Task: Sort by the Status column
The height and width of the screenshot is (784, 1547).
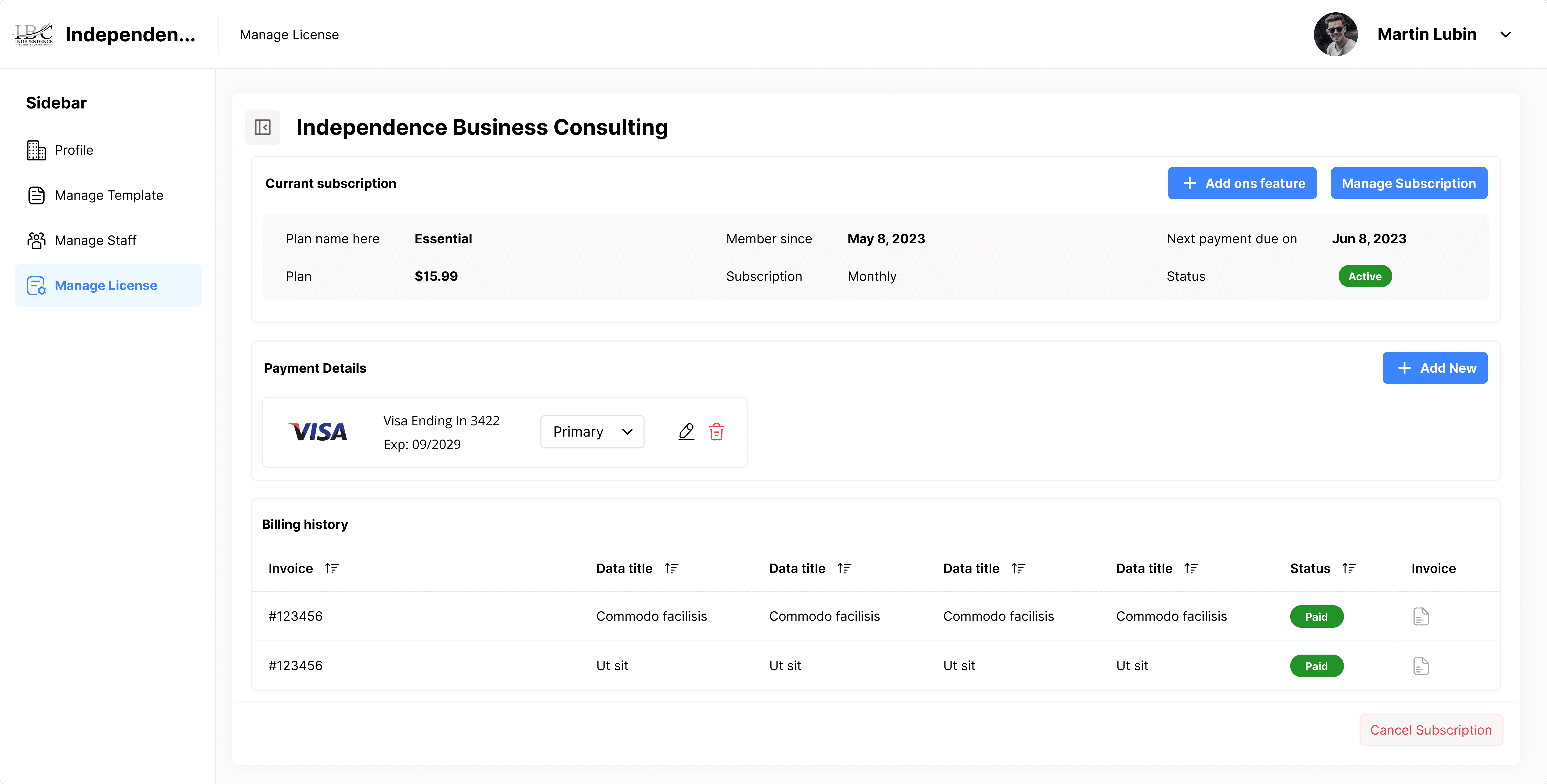Action: (1349, 568)
